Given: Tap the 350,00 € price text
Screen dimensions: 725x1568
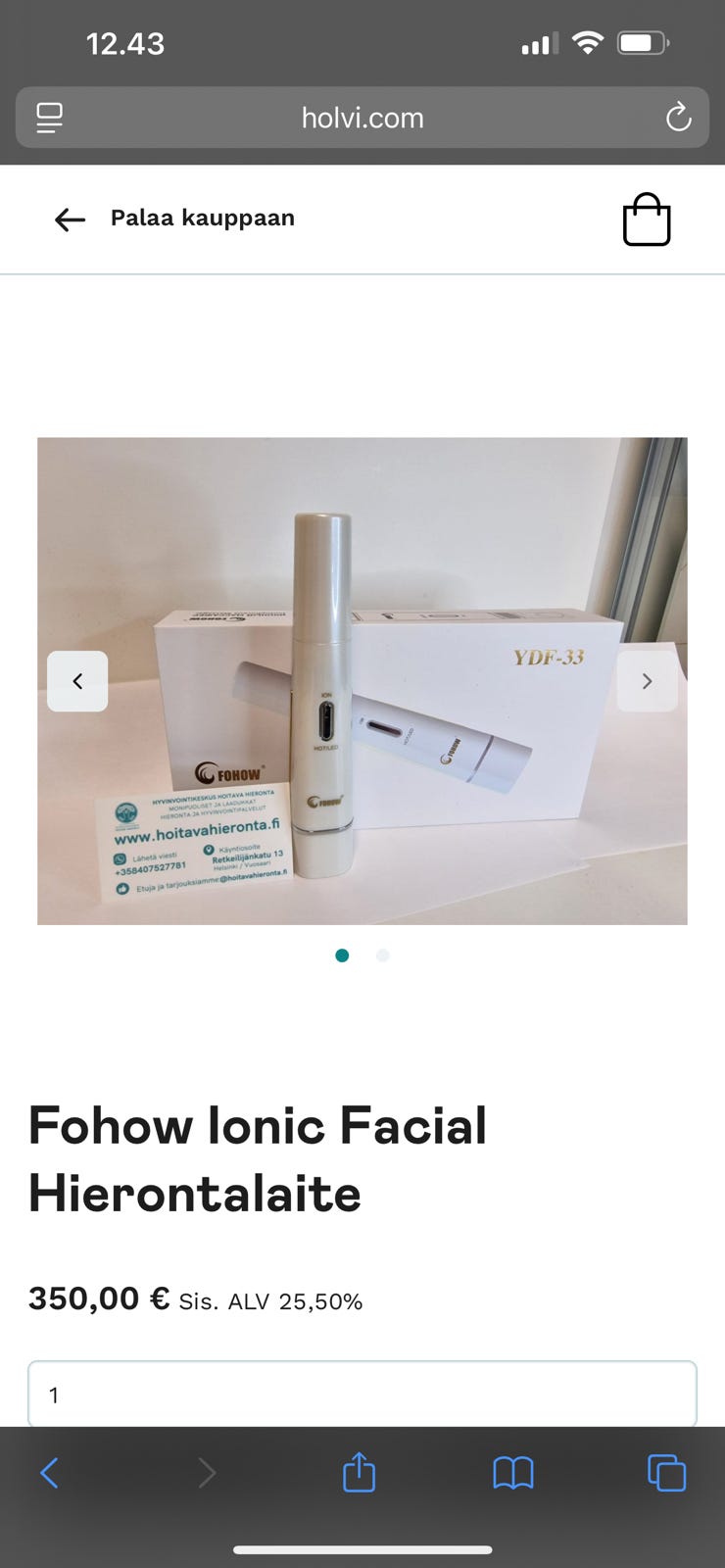Looking at the screenshot, I should tap(99, 1298).
